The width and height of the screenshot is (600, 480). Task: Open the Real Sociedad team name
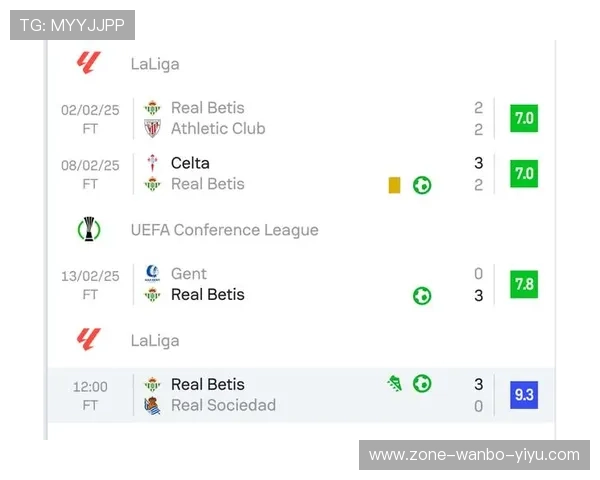(x=223, y=405)
